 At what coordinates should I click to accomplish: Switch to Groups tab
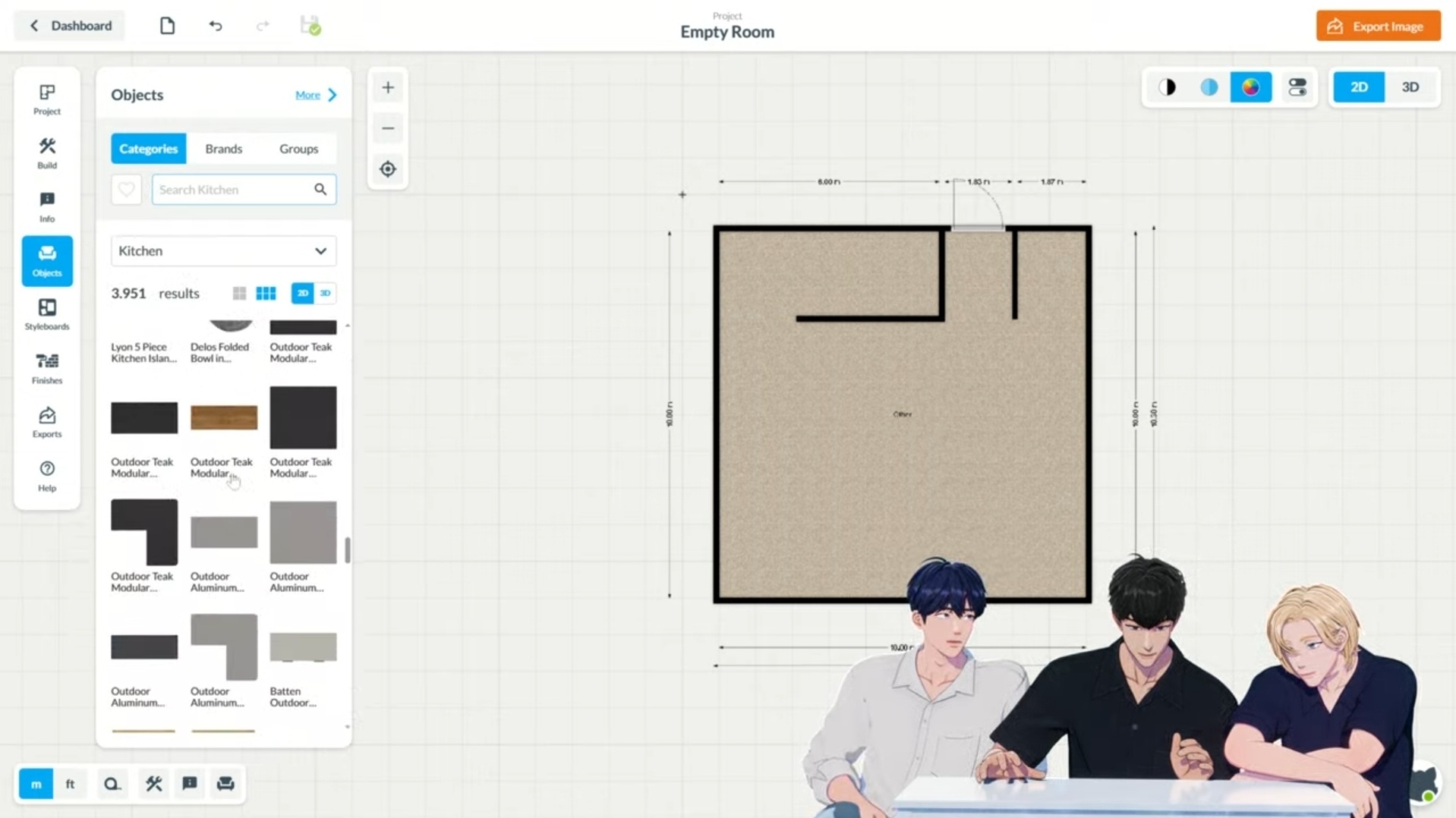coord(298,149)
